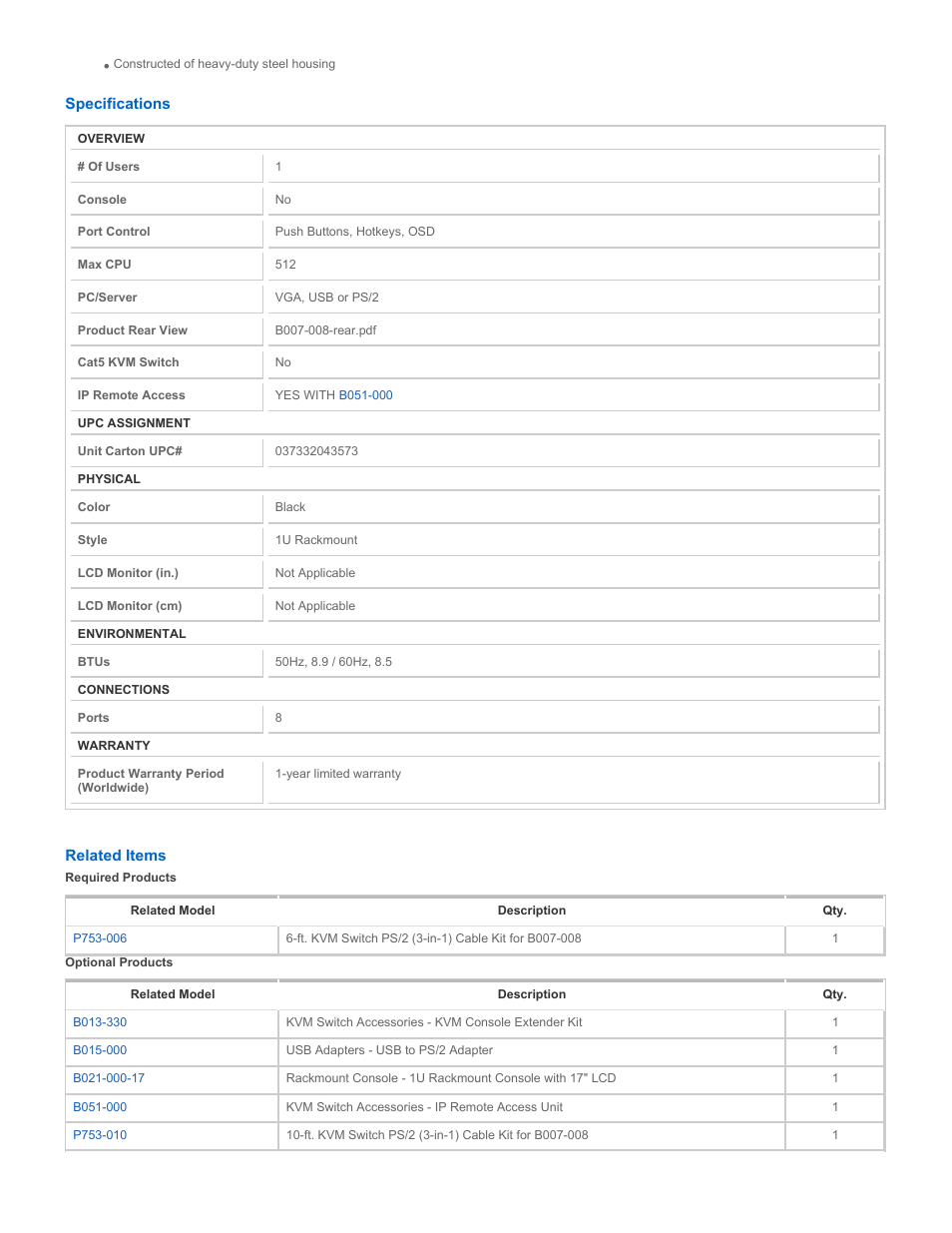Open the B015-000 related model link
Viewport: 952px width, 1233px height.
pyautogui.click(x=100, y=1050)
